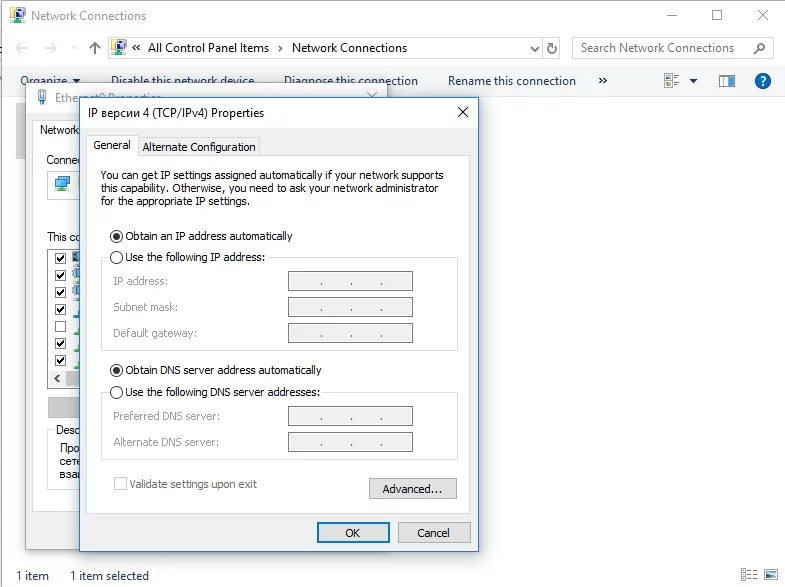
Task: Go back with the Back arrow
Action: tap(22, 48)
